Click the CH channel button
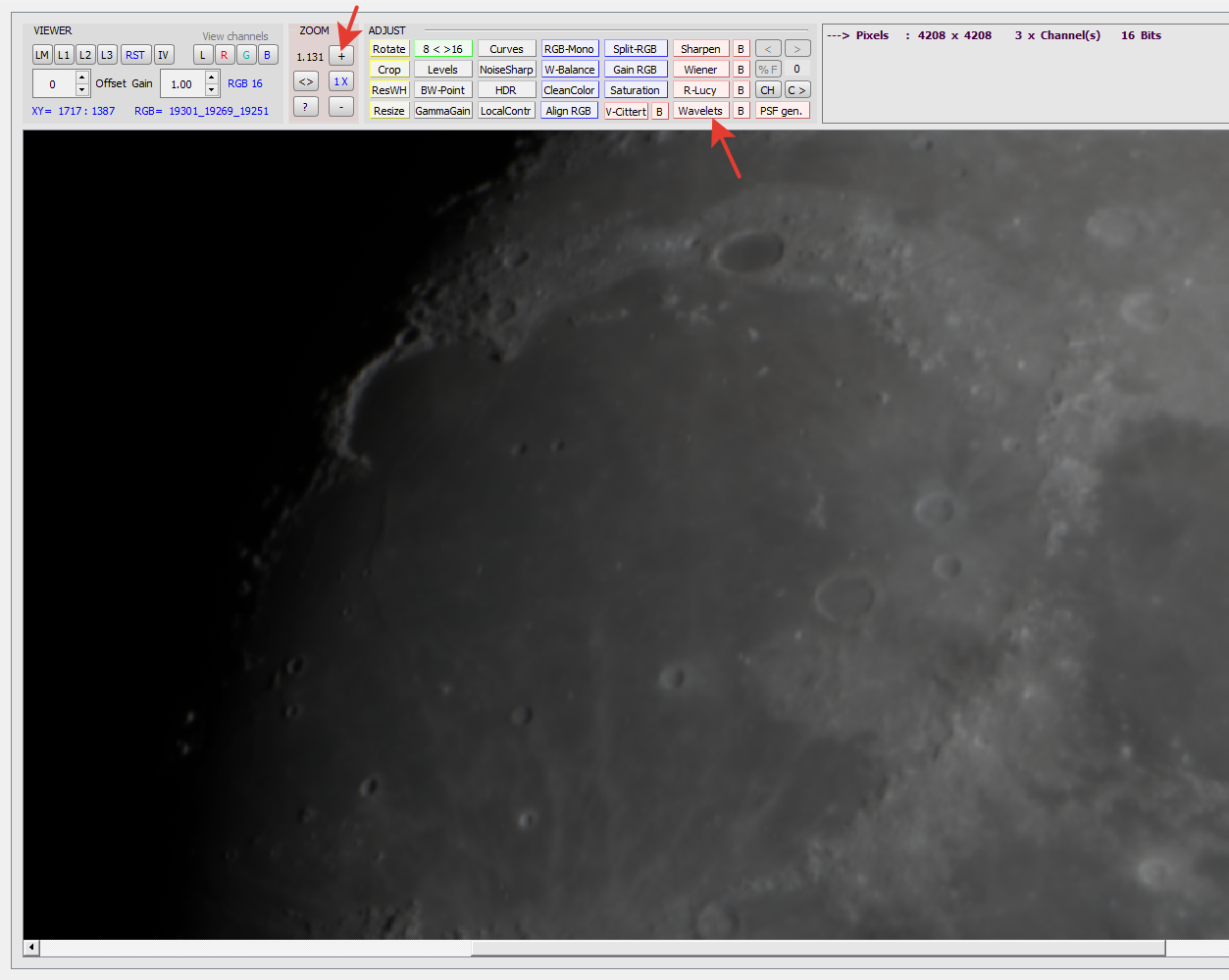Viewport: 1229px width, 980px height. coord(767,89)
